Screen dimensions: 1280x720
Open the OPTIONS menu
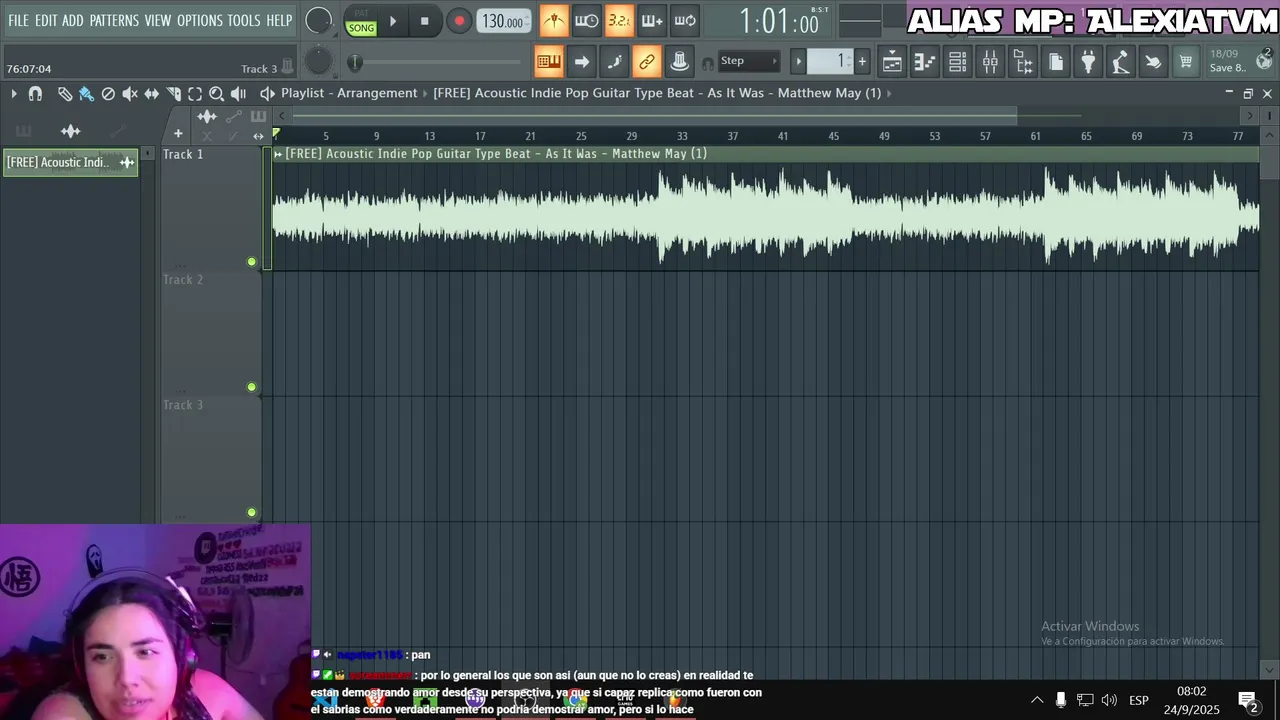[199, 20]
